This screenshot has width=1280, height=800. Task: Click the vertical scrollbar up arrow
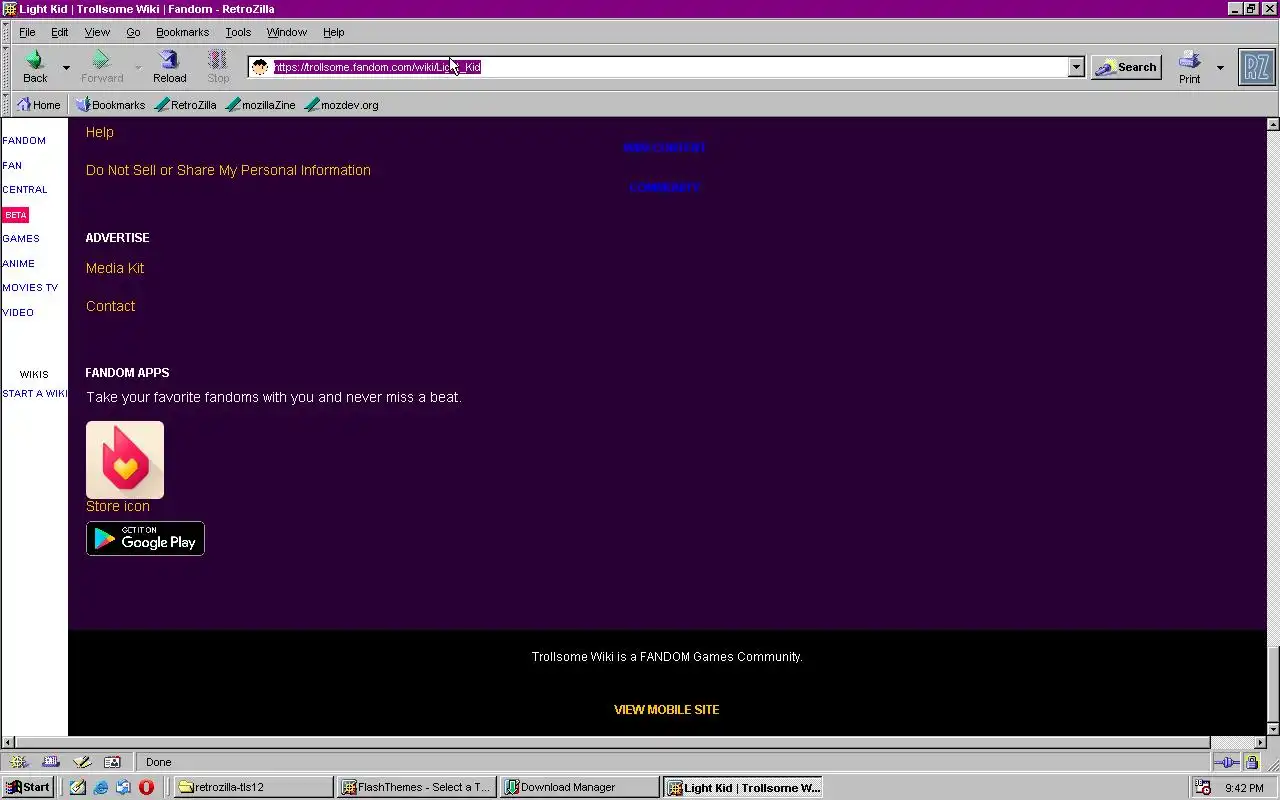(1273, 125)
